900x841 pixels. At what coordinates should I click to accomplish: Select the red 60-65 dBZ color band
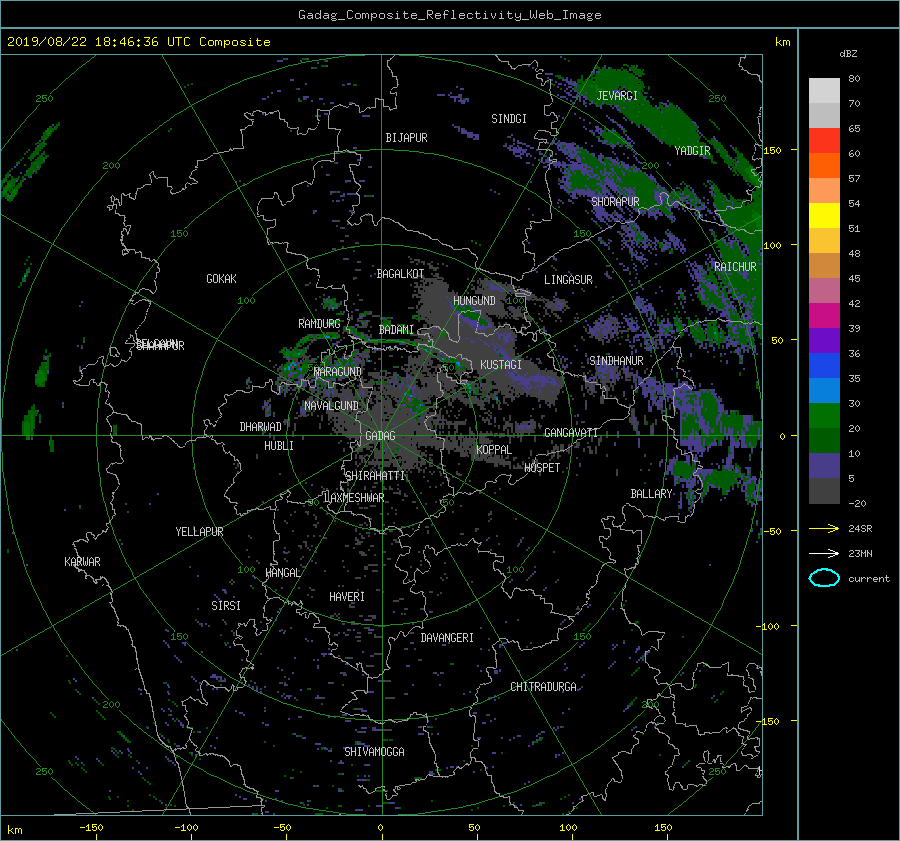click(x=824, y=140)
